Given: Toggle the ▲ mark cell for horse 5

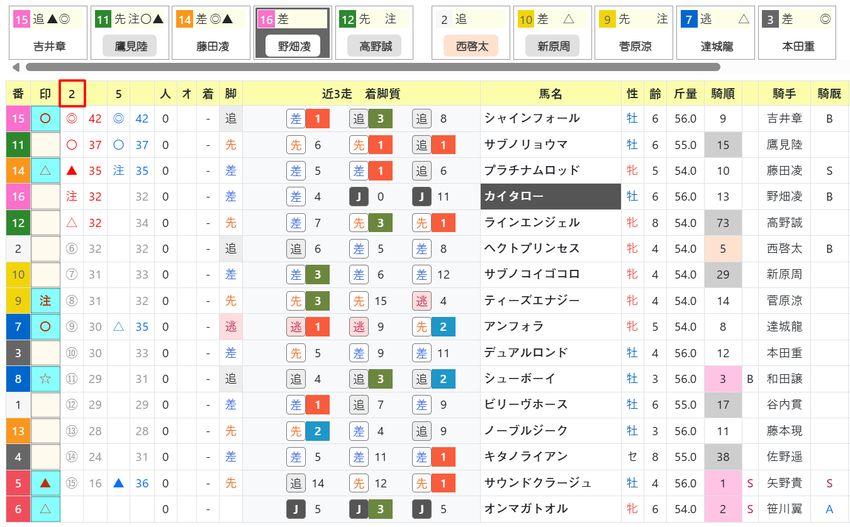Looking at the screenshot, I should tap(46, 483).
